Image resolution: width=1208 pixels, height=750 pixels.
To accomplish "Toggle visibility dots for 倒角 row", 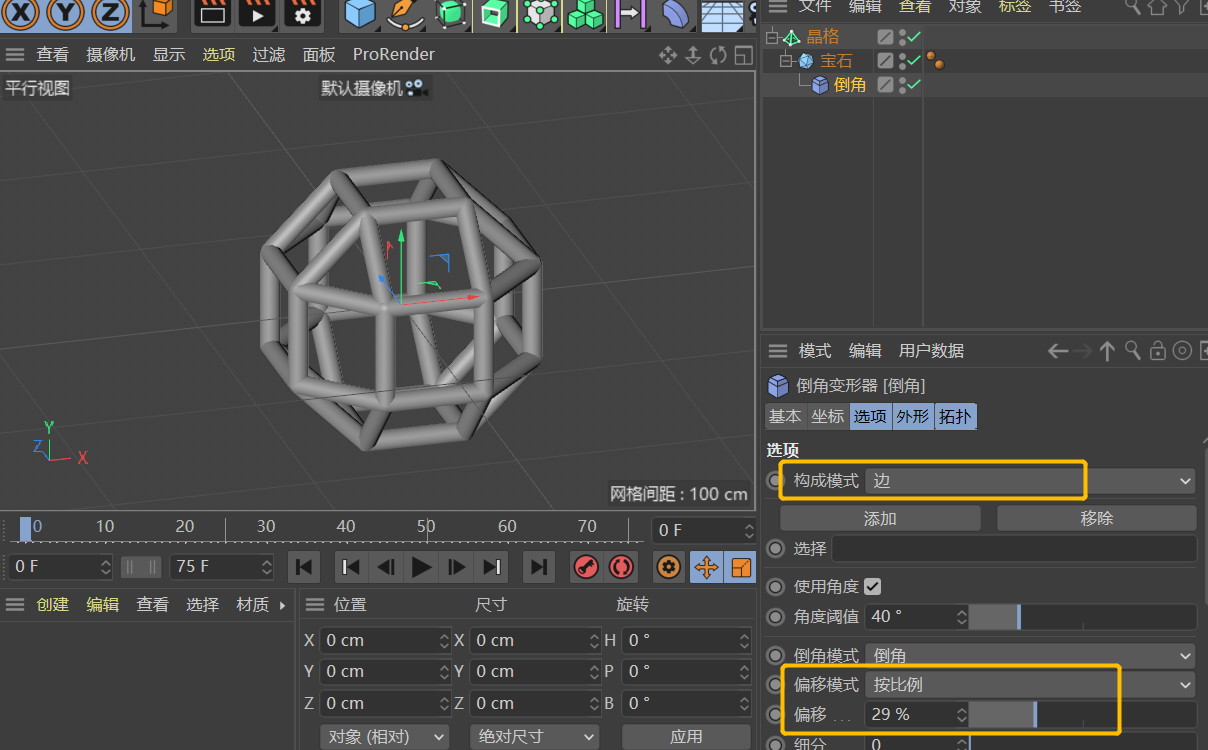I will [x=902, y=85].
